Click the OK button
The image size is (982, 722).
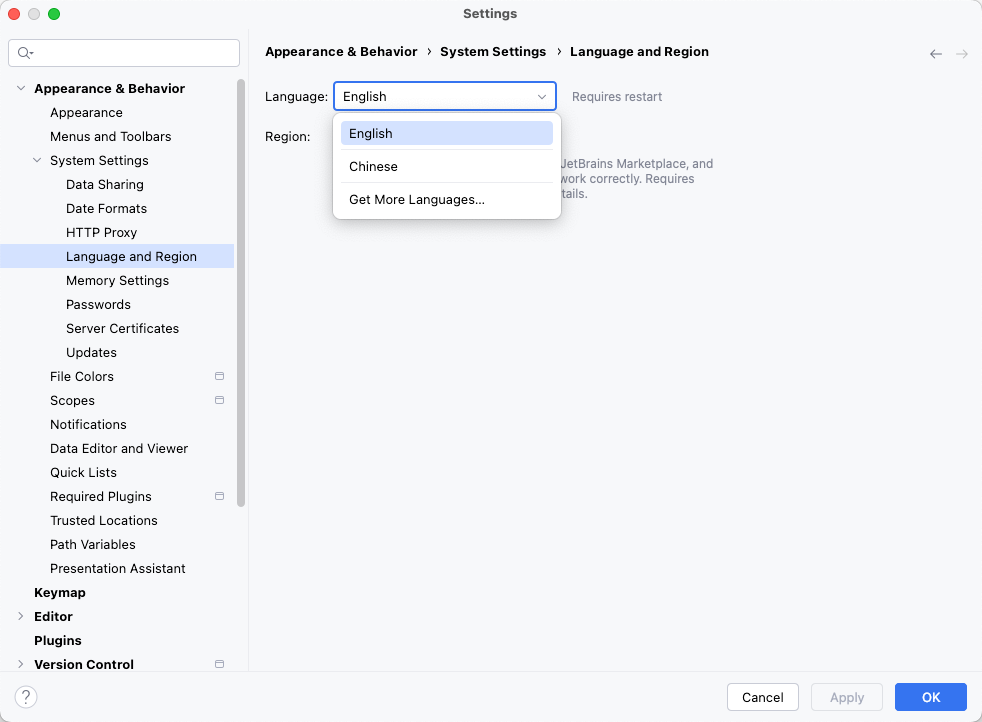931,698
